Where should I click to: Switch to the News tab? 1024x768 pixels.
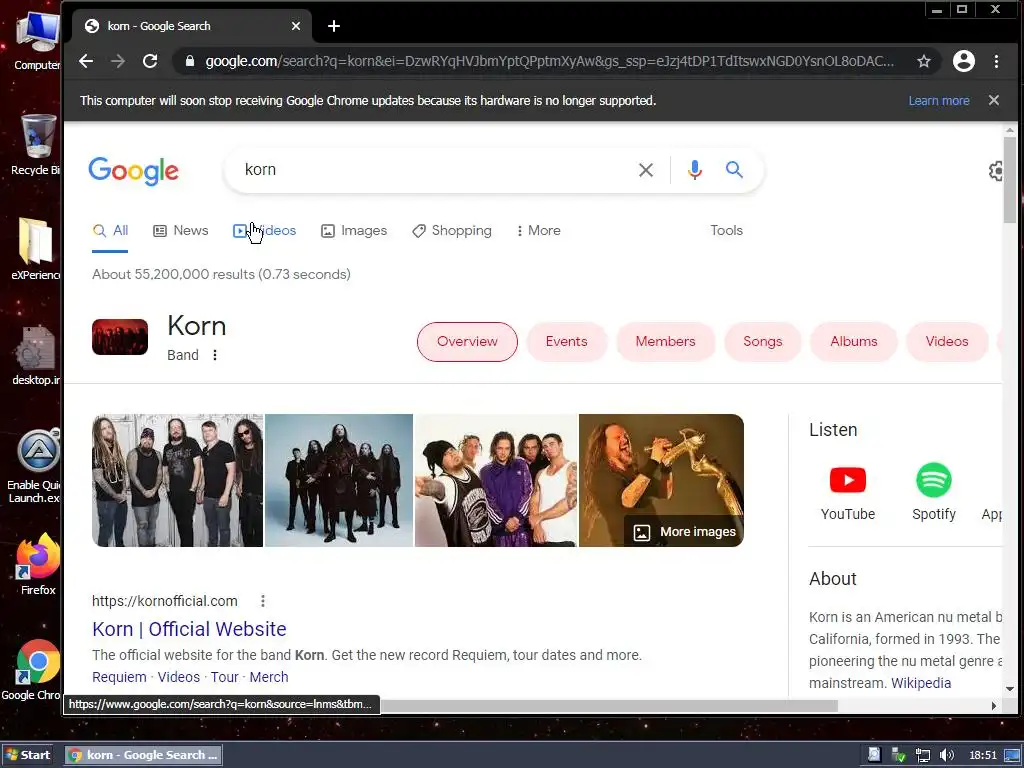point(180,231)
